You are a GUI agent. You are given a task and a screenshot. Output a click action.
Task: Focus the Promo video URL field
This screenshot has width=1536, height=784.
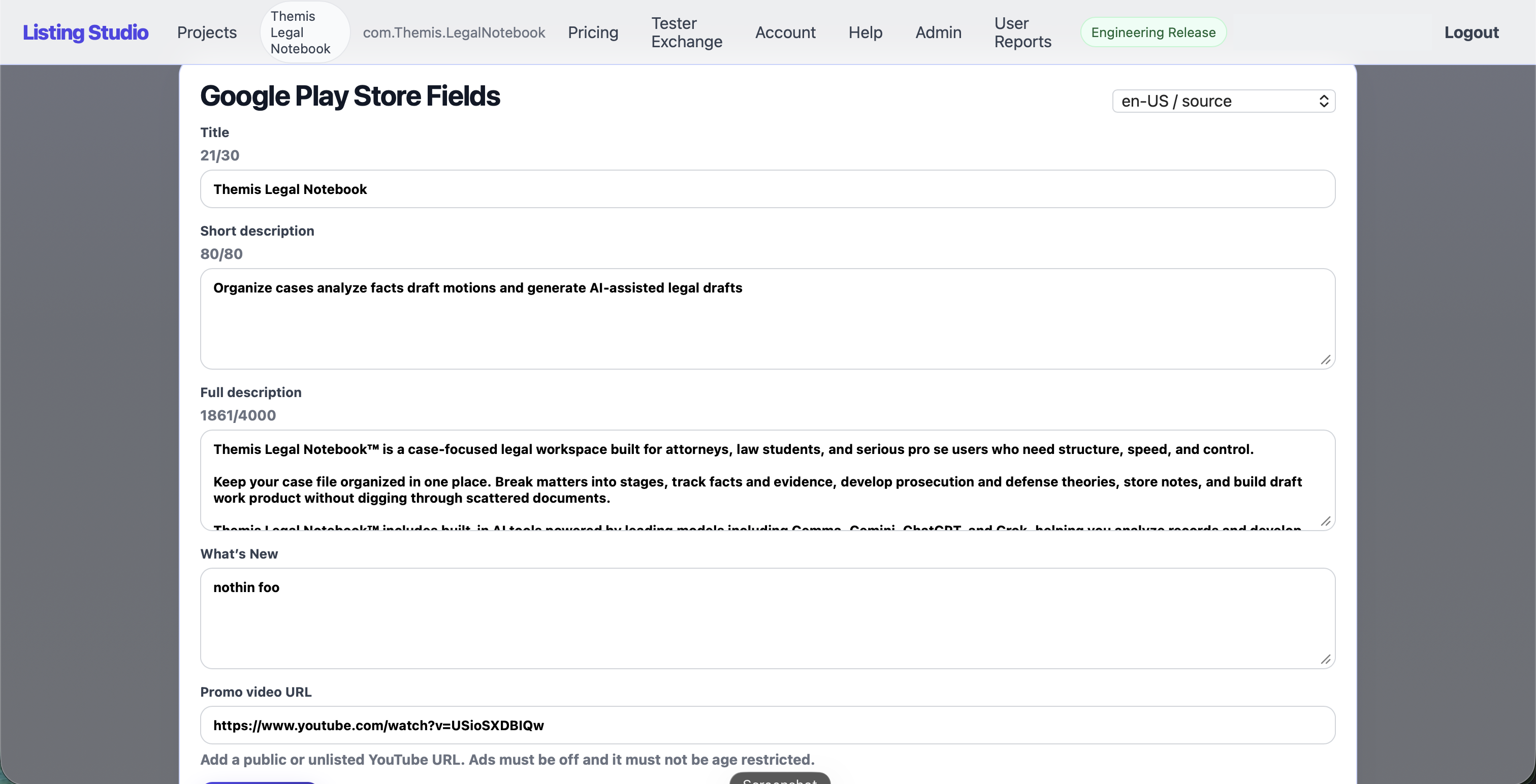click(767, 725)
